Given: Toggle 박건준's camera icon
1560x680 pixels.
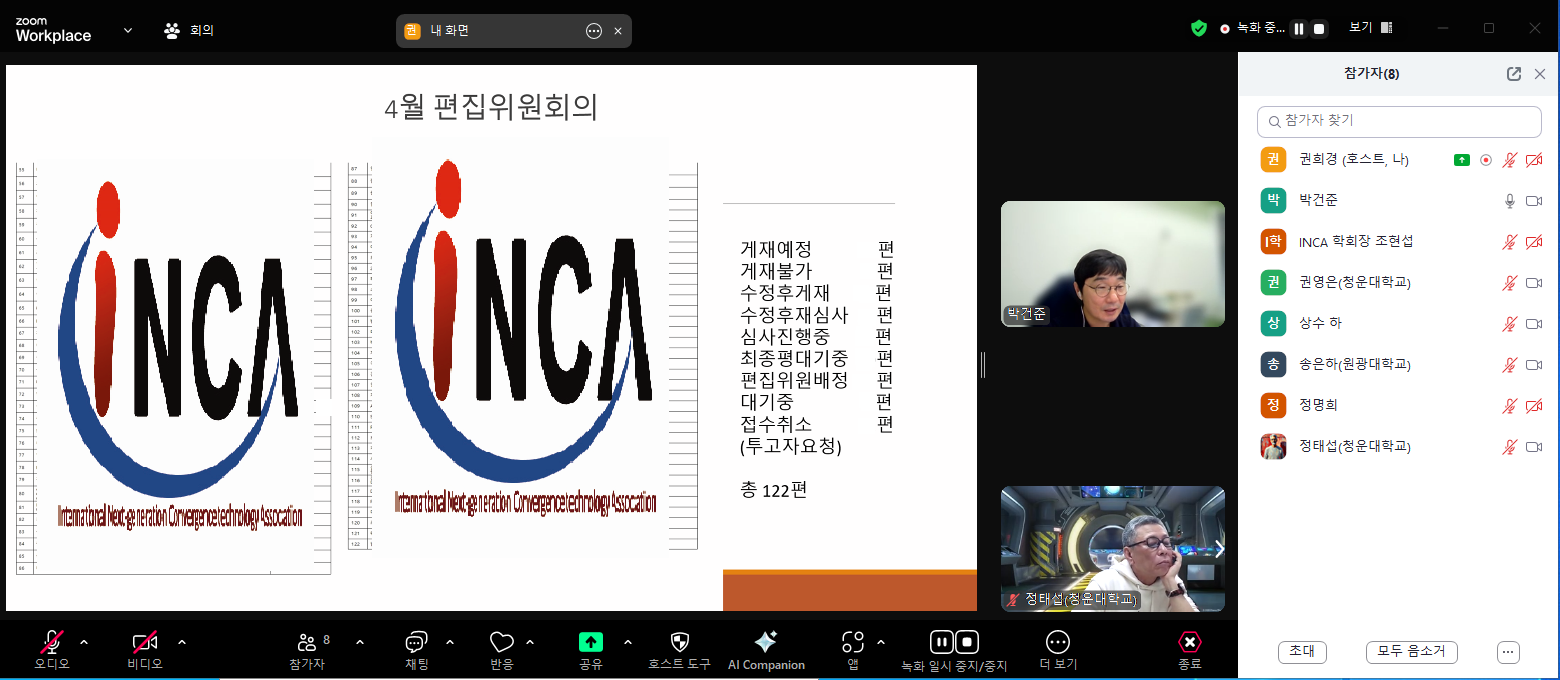Looking at the screenshot, I should coord(1534,201).
